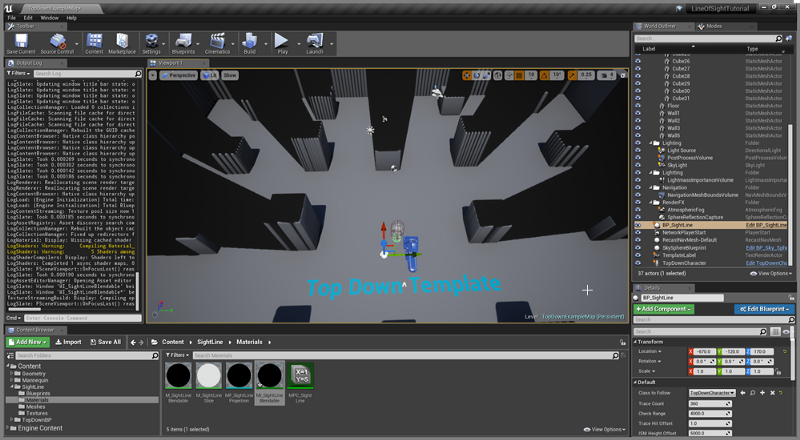Screen dimensions: 800x440
Task: Collapse the Transform section in Details
Action: 636,341
